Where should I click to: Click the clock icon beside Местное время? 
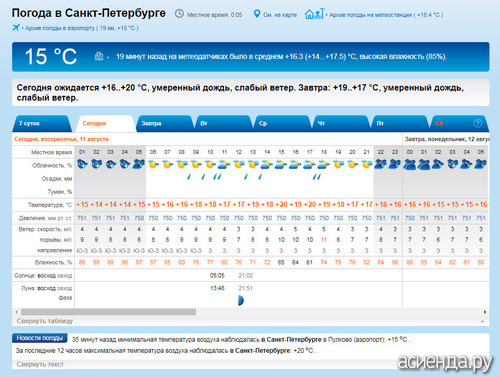(x=179, y=14)
